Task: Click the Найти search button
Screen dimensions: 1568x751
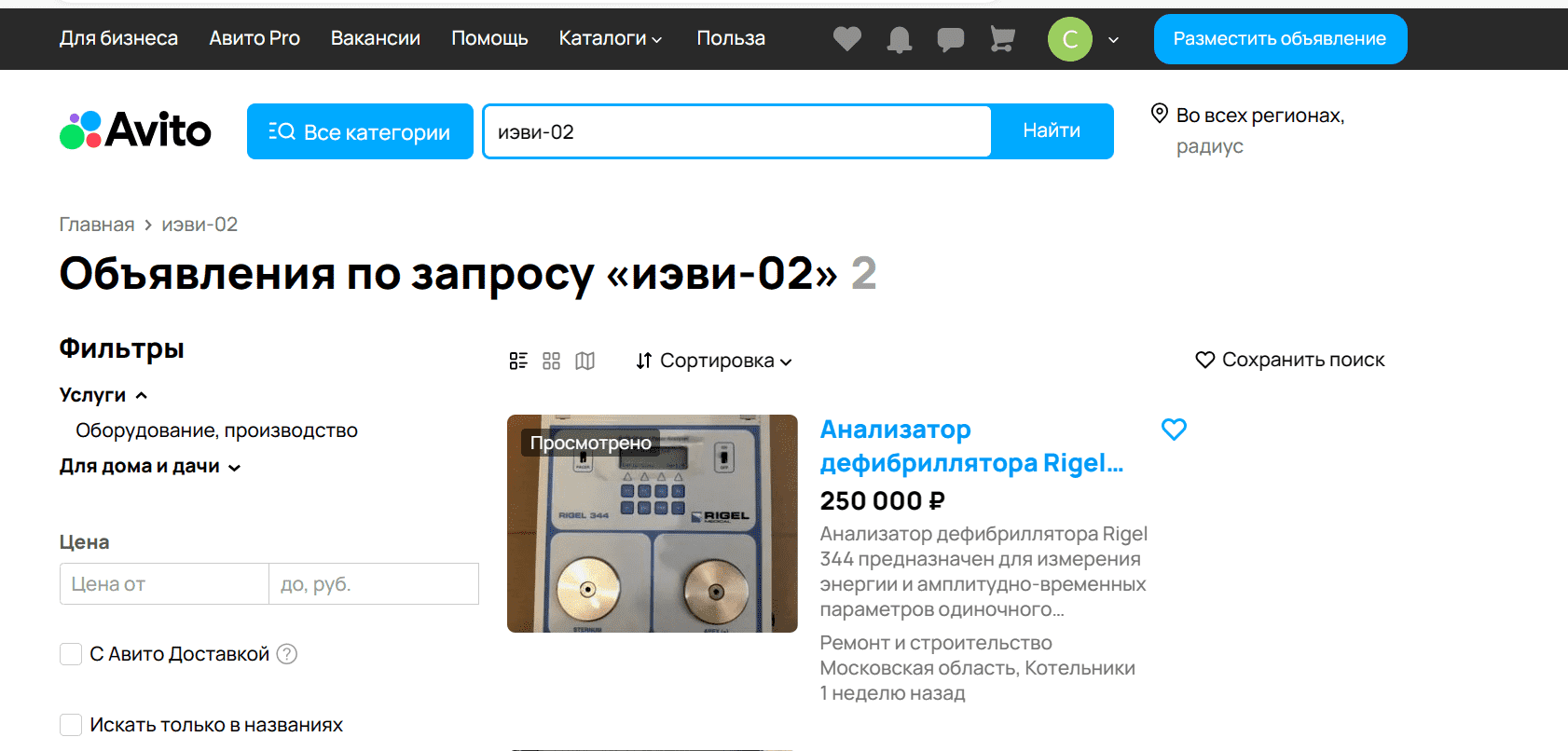Action: click(1052, 131)
